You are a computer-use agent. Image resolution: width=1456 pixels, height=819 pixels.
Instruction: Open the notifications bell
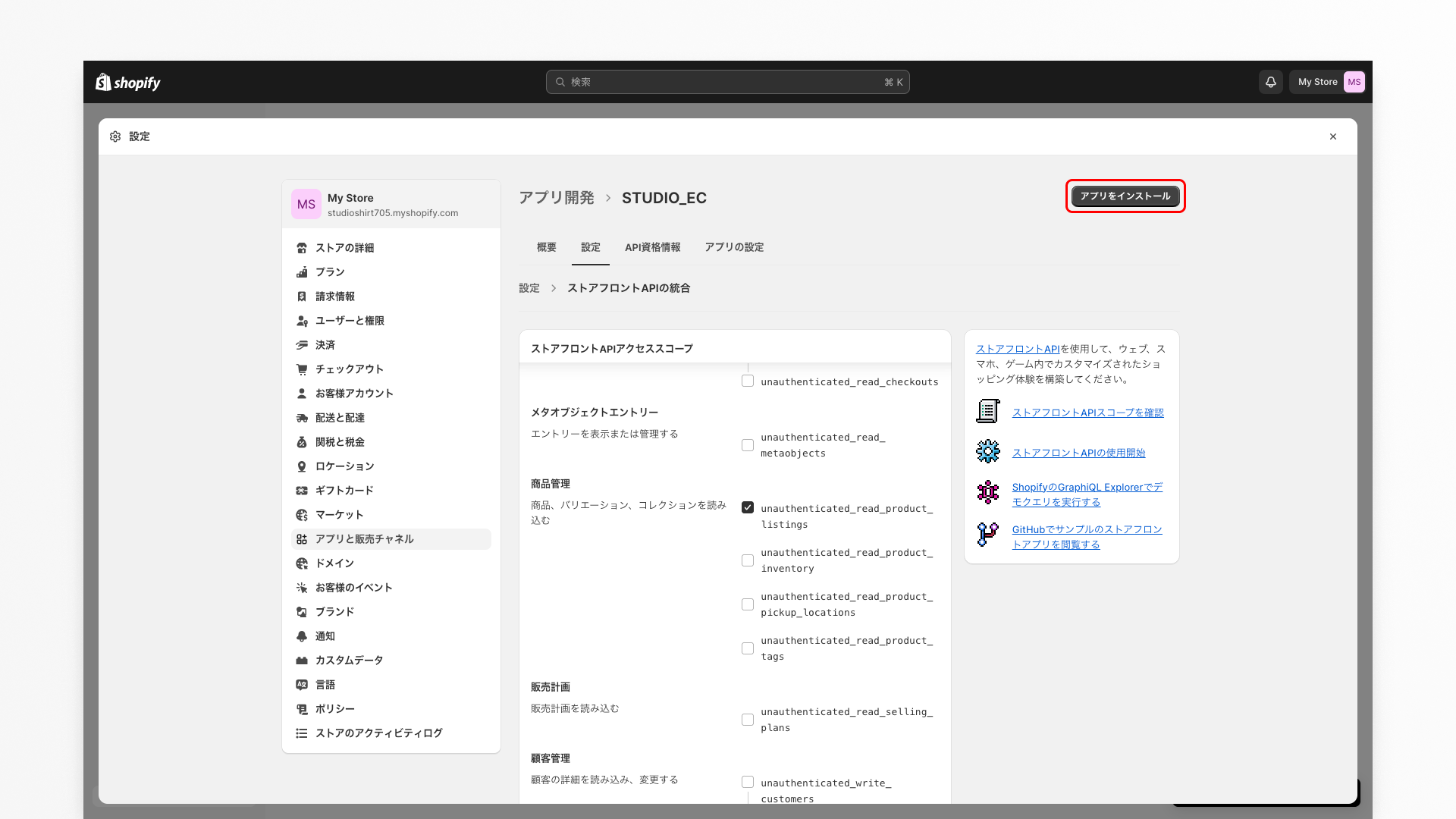1271,82
